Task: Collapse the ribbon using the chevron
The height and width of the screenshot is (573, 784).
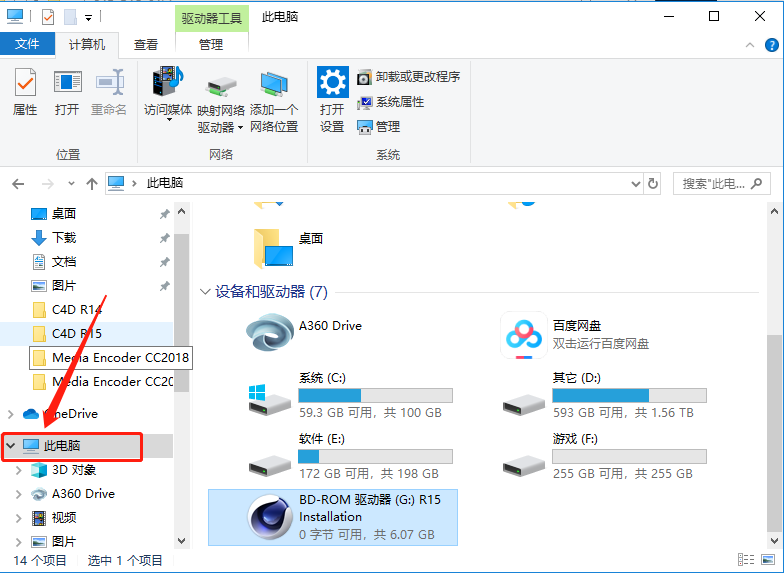Action: tap(750, 45)
